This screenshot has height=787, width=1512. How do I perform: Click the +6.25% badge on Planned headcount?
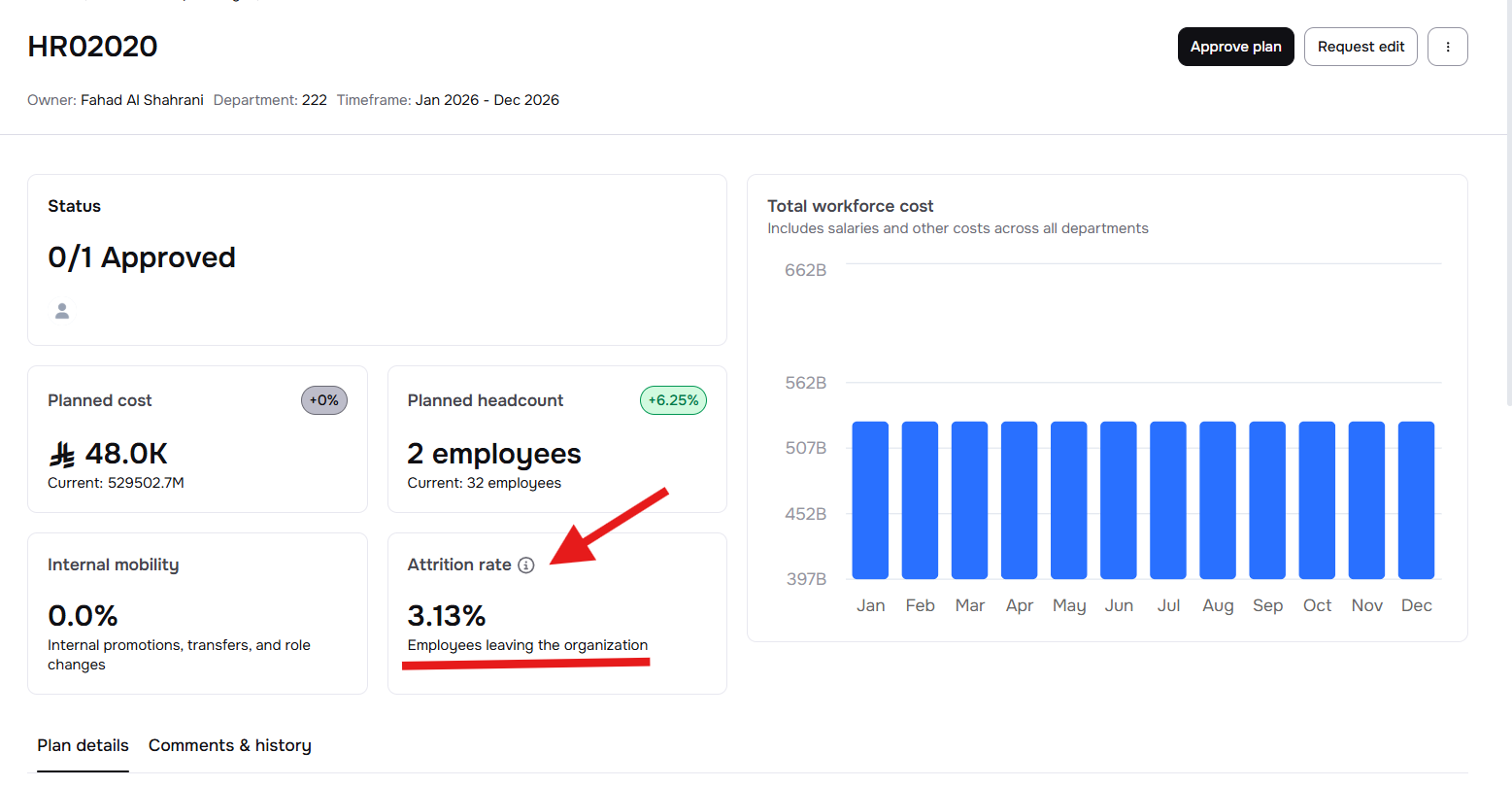click(673, 400)
